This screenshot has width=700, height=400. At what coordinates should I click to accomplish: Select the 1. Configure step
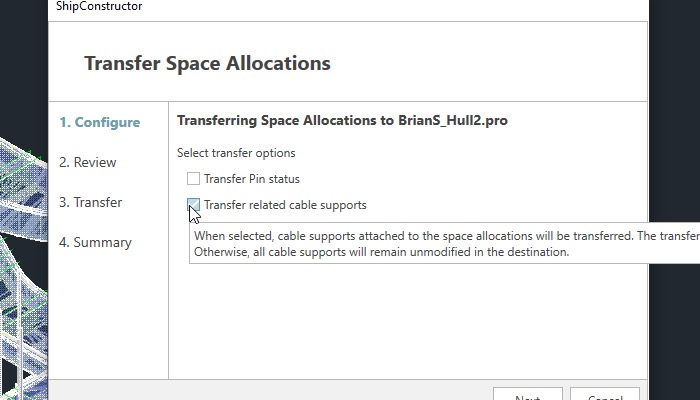(x=100, y=122)
